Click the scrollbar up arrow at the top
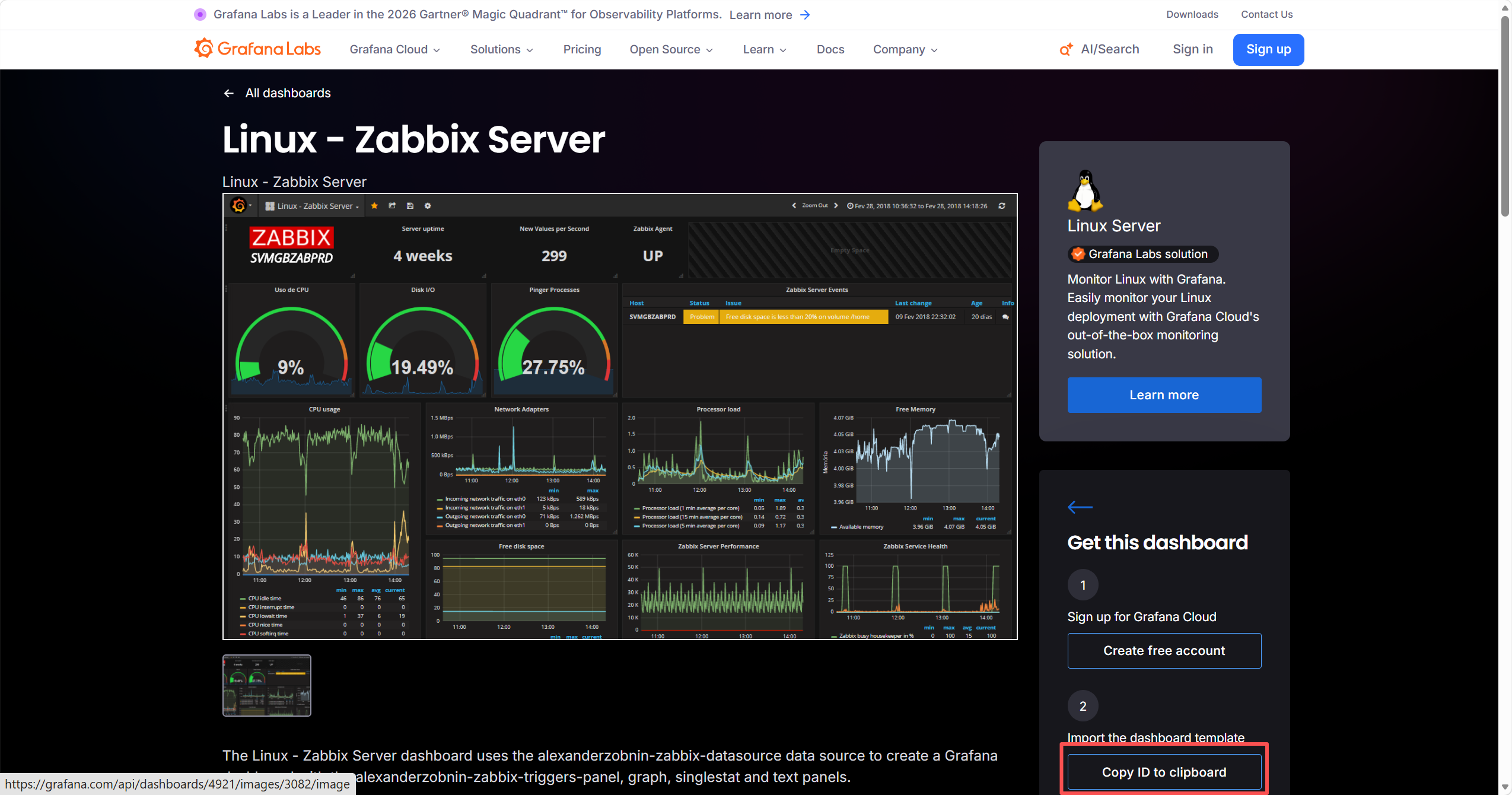This screenshot has height=795, width=1512. (x=1505, y=7)
